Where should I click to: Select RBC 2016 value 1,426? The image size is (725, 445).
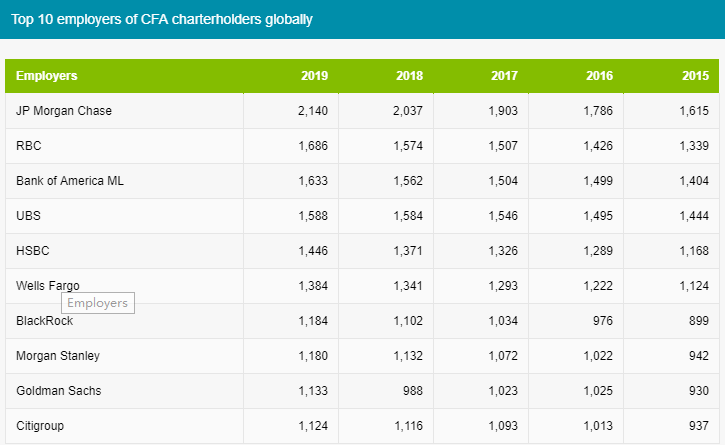tap(598, 146)
